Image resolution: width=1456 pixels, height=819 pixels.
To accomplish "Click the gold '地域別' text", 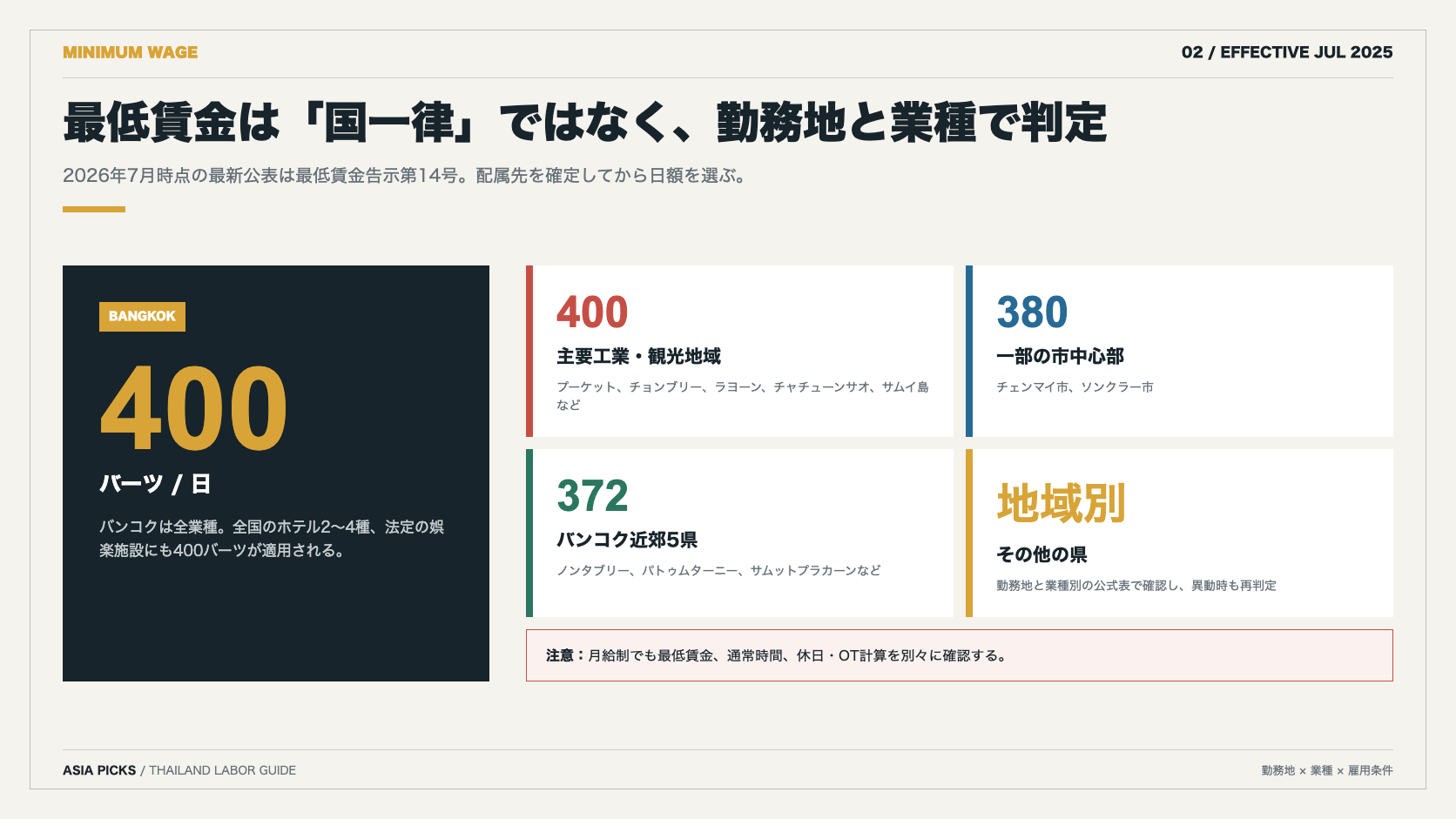I will tap(1062, 503).
